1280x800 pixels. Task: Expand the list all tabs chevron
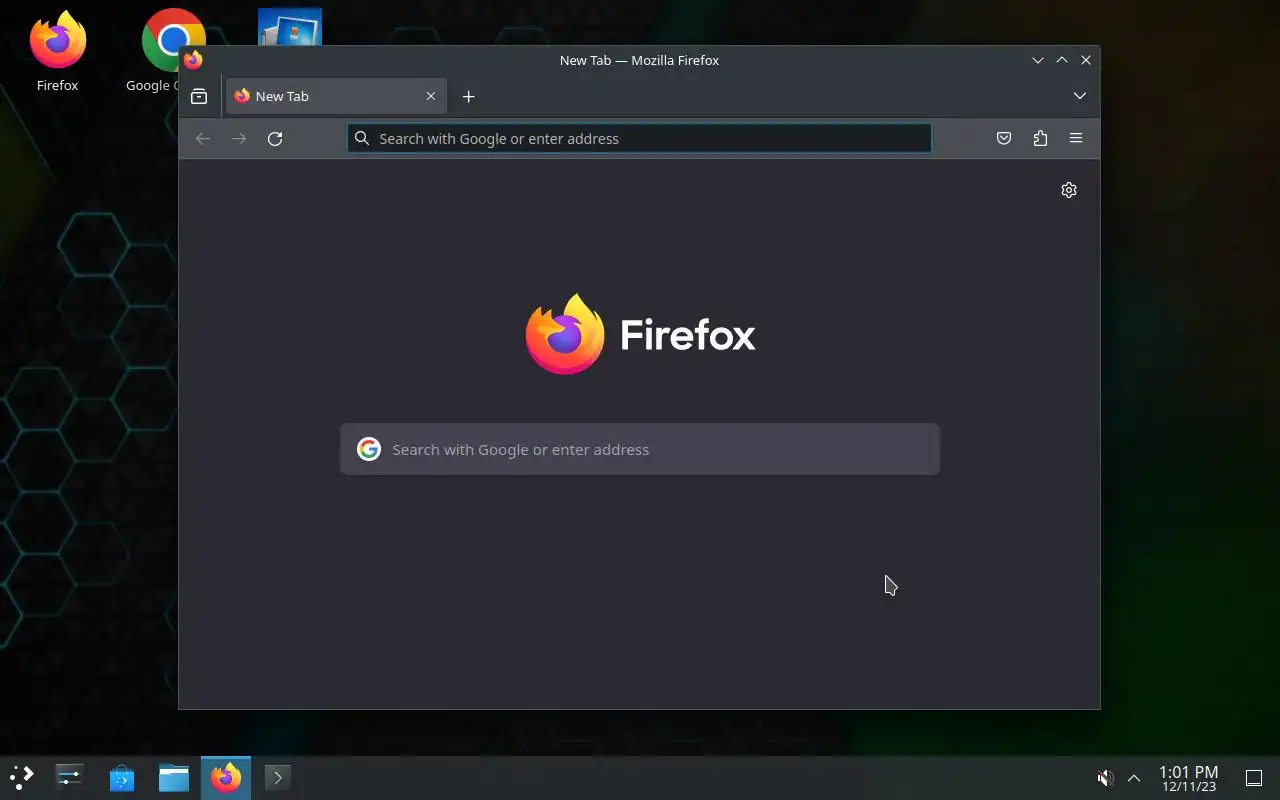[1080, 96]
